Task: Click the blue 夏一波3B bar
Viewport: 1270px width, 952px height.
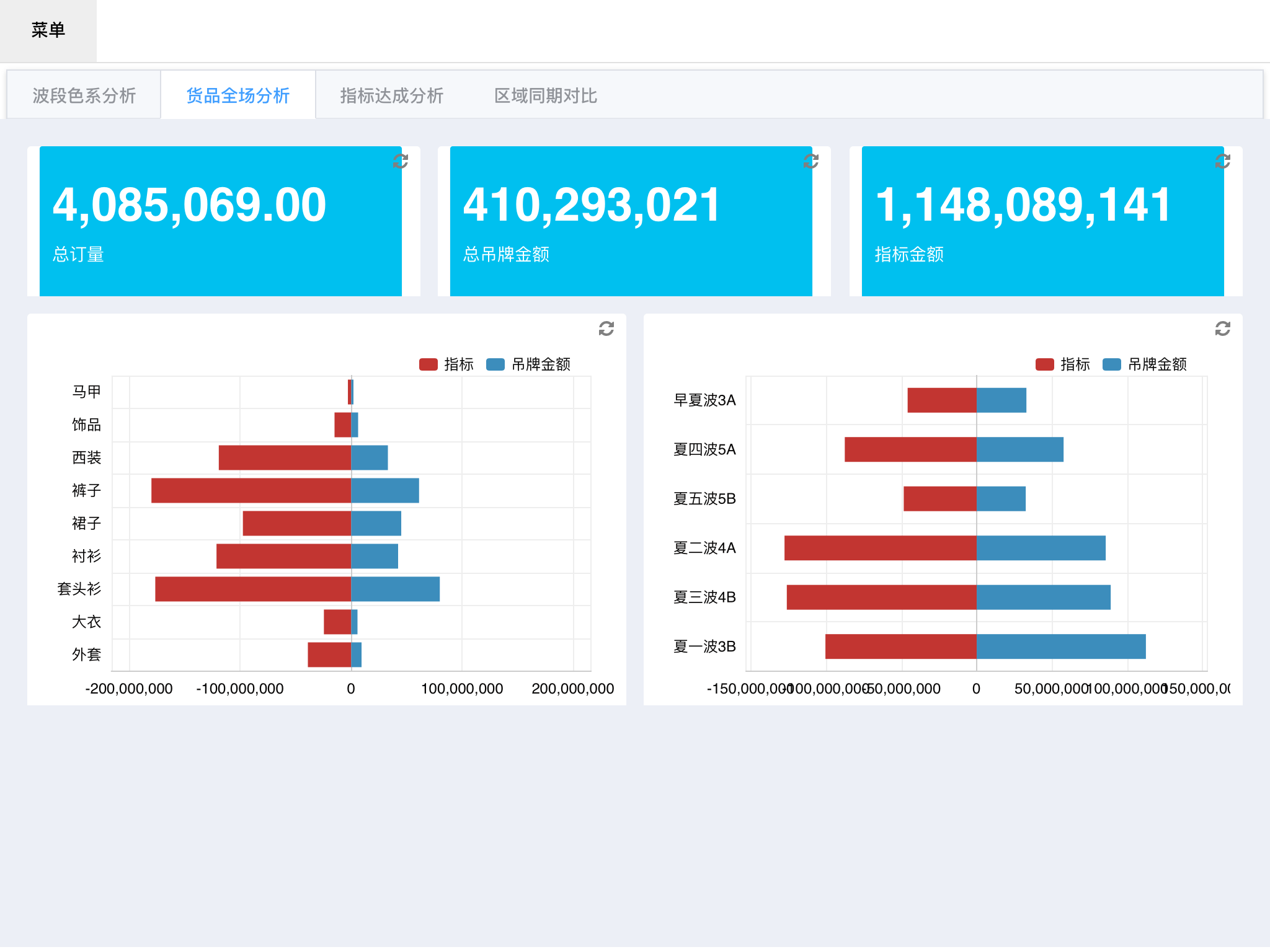Action: tap(1060, 646)
